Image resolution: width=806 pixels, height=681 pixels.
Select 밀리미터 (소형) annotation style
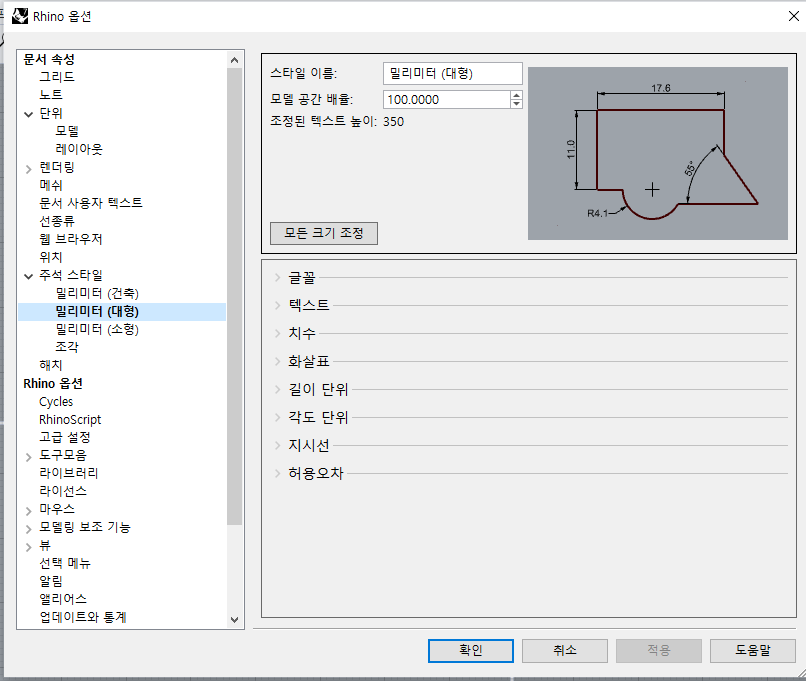[x=97, y=329]
